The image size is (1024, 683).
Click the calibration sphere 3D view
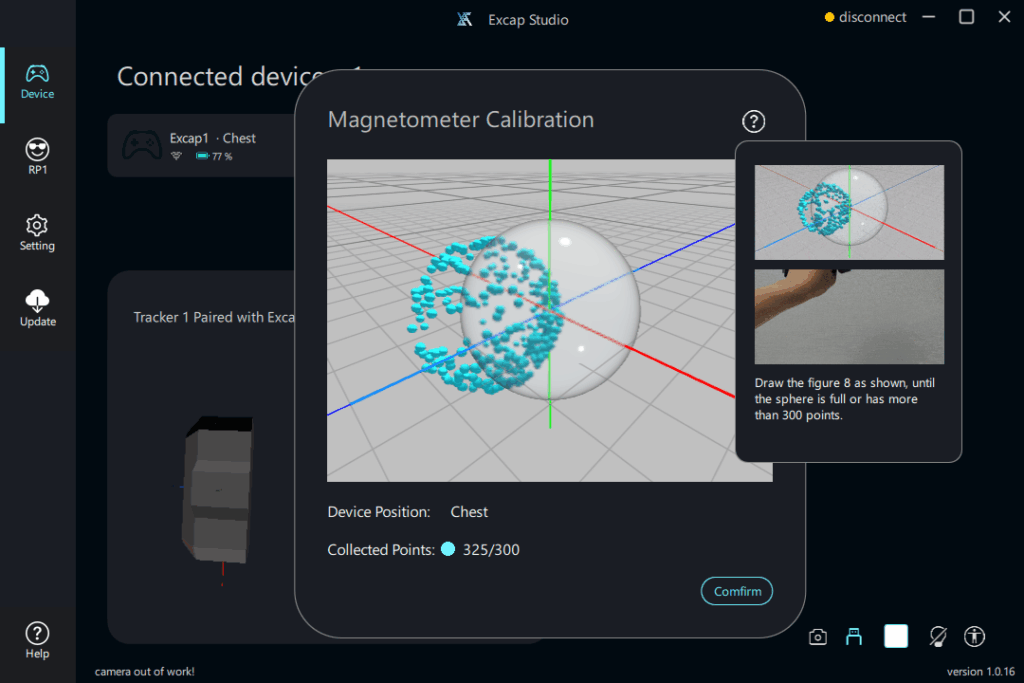click(549, 320)
